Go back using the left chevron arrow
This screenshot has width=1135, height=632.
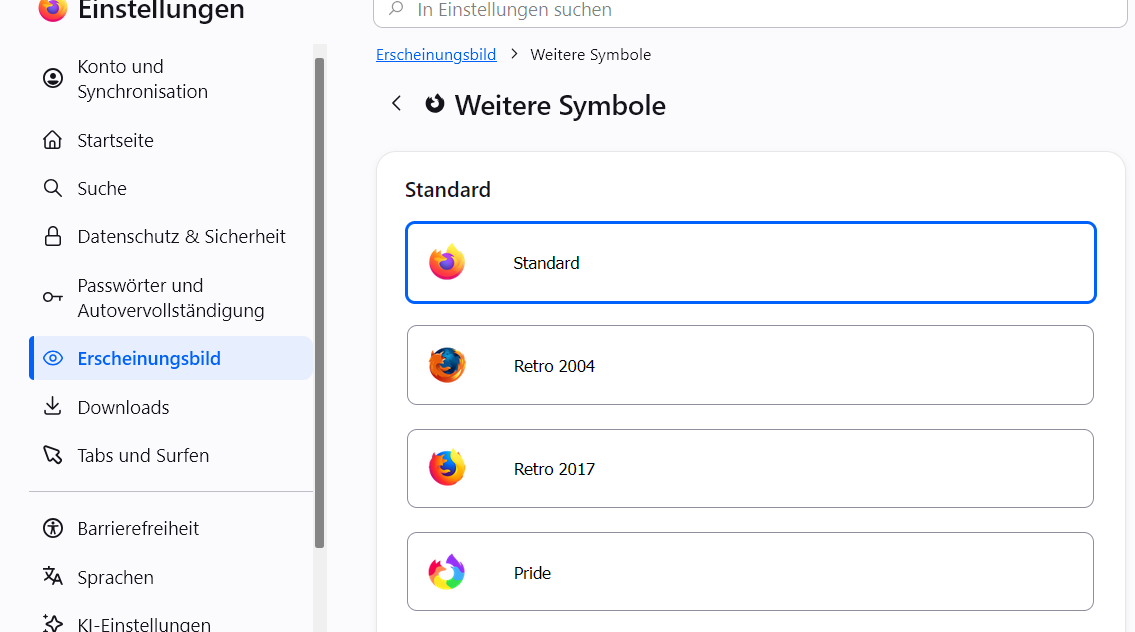[396, 104]
